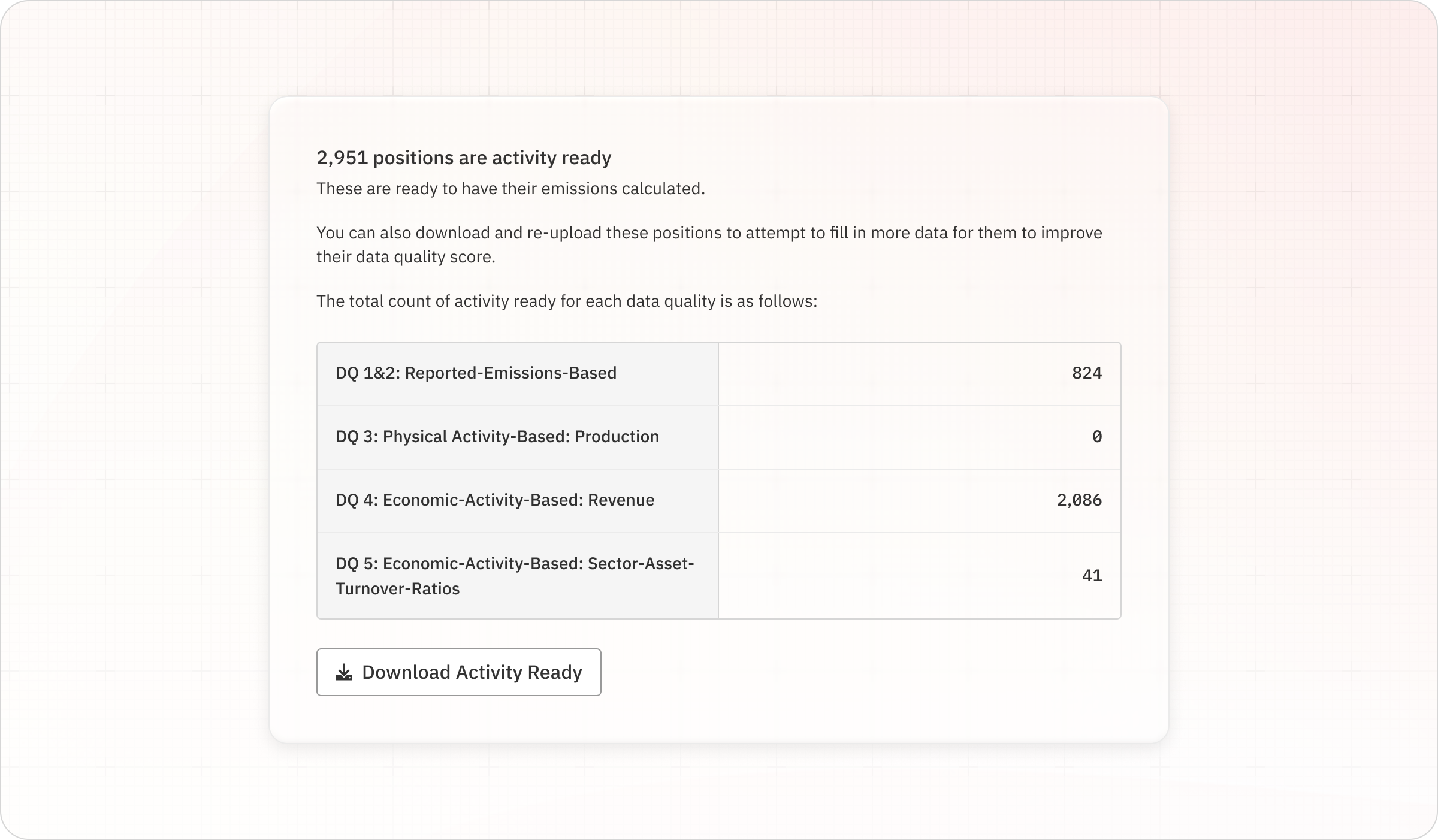Click the word 'Revenue' in the DQ 4 row
The image size is (1438, 840).
point(621,500)
